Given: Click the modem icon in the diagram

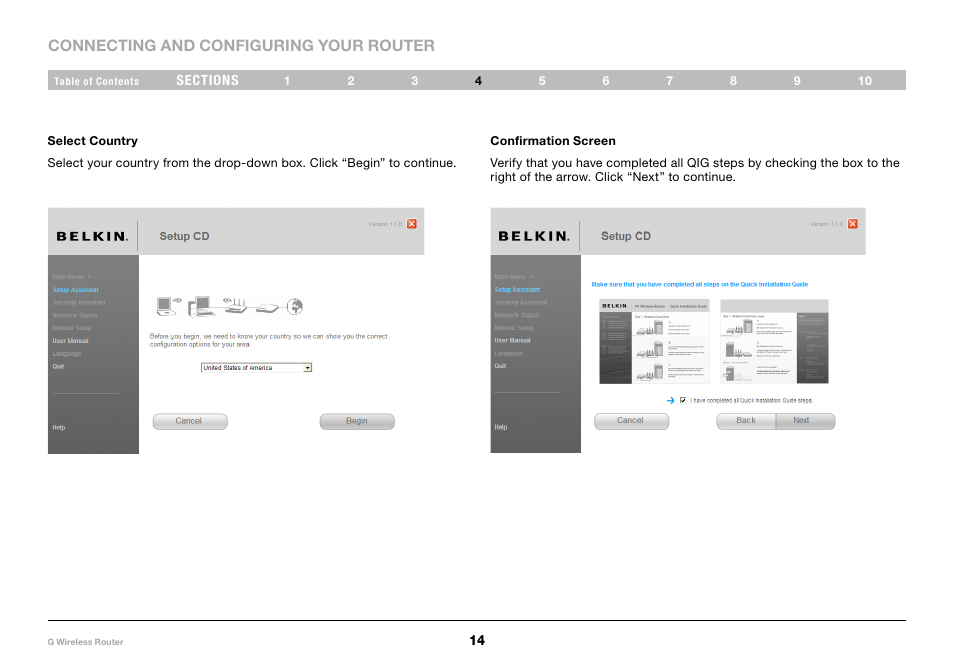Looking at the screenshot, I should click(266, 308).
